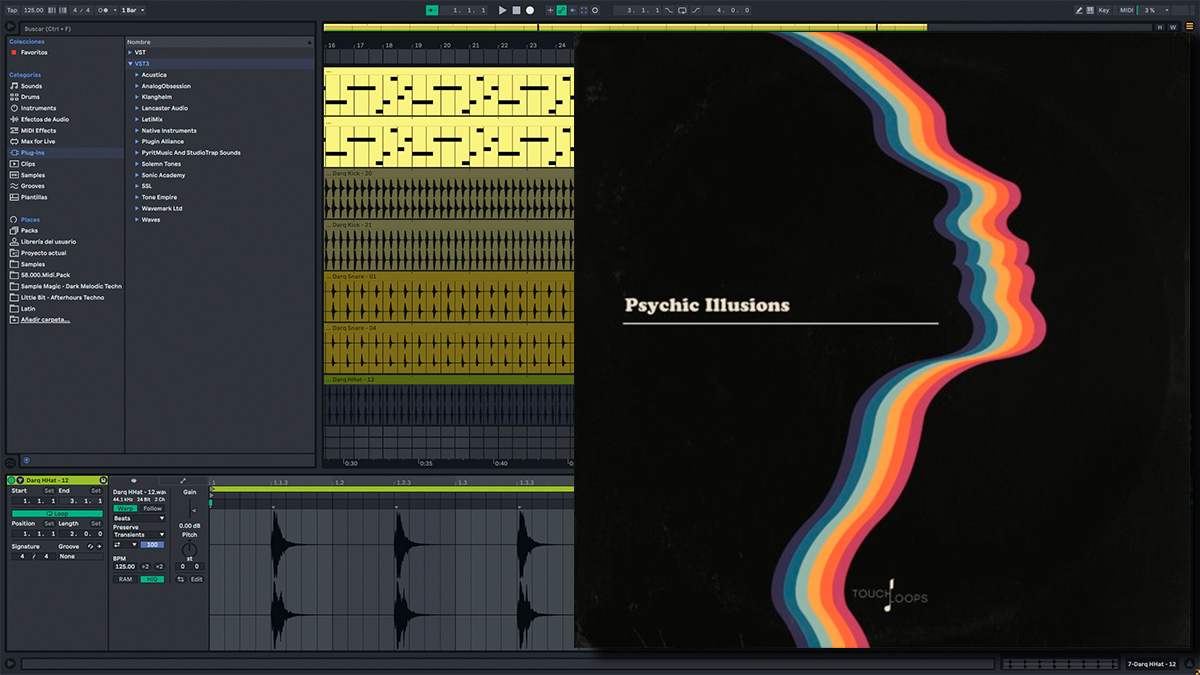Expand the Acustica plugin folder
1200x675 pixels.
pyautogui.click(x=137, y=75)
